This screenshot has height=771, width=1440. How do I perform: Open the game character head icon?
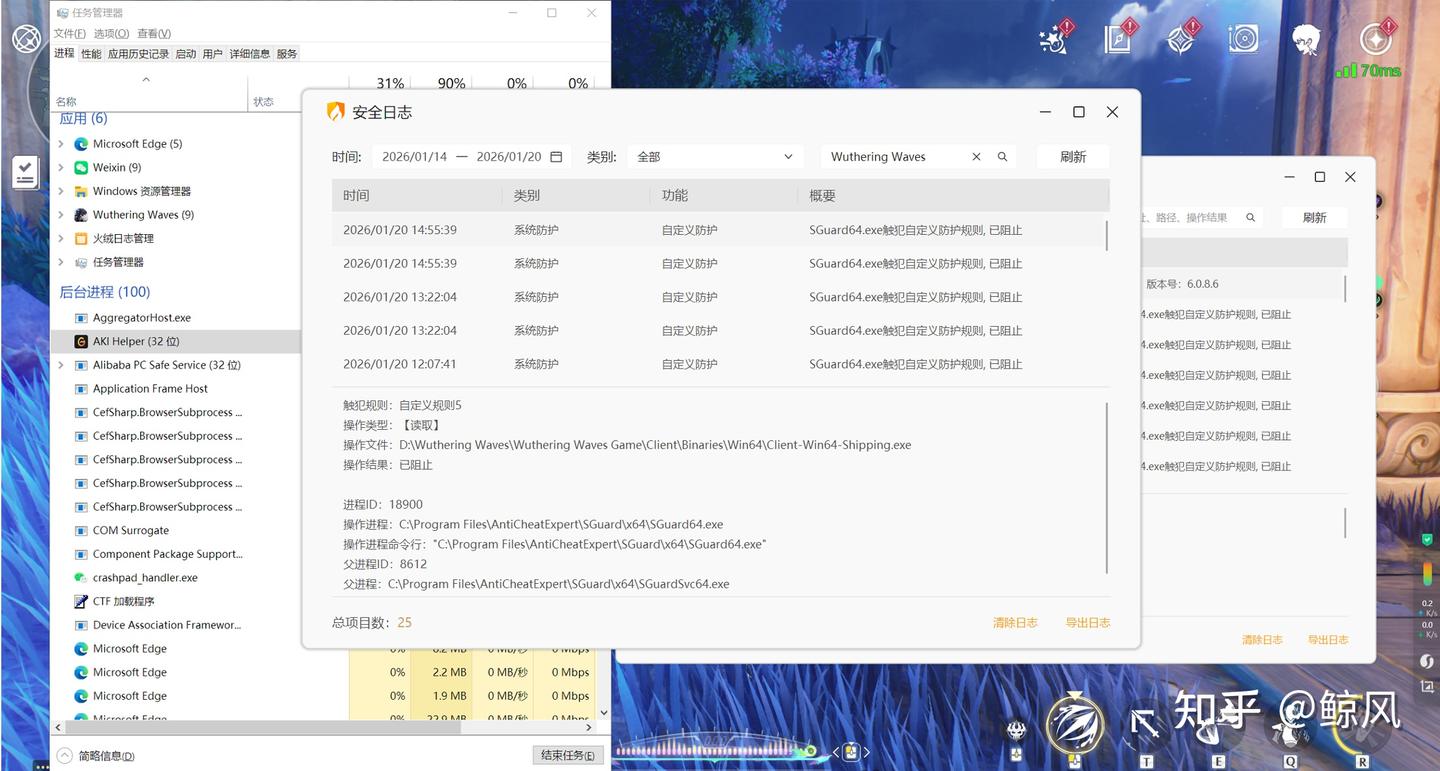click(1305, 38)
